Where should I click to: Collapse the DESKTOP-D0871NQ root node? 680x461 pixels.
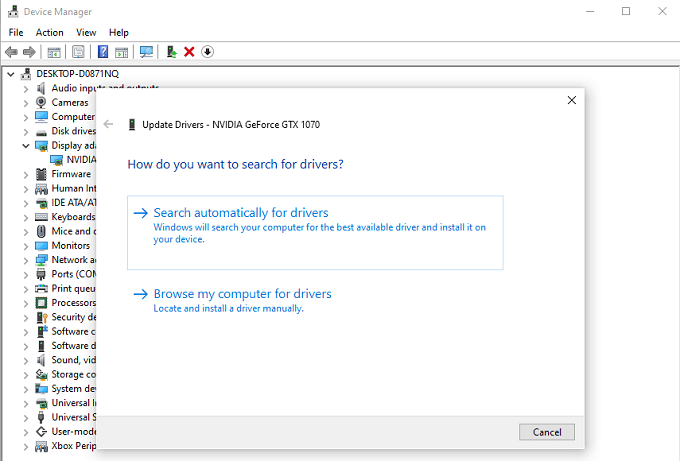(11, 74)
